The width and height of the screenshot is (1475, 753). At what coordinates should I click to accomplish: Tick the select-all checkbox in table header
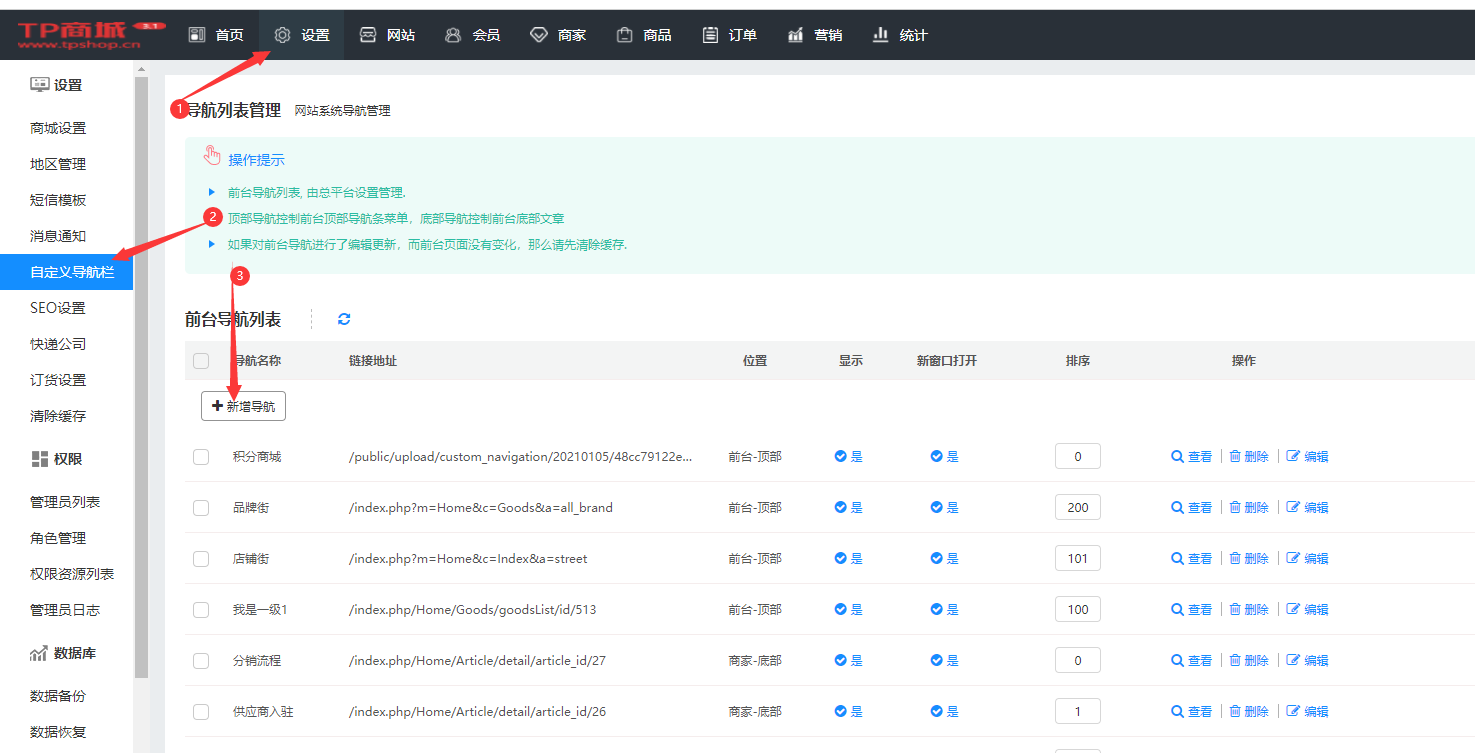click(x=201, y=361)
